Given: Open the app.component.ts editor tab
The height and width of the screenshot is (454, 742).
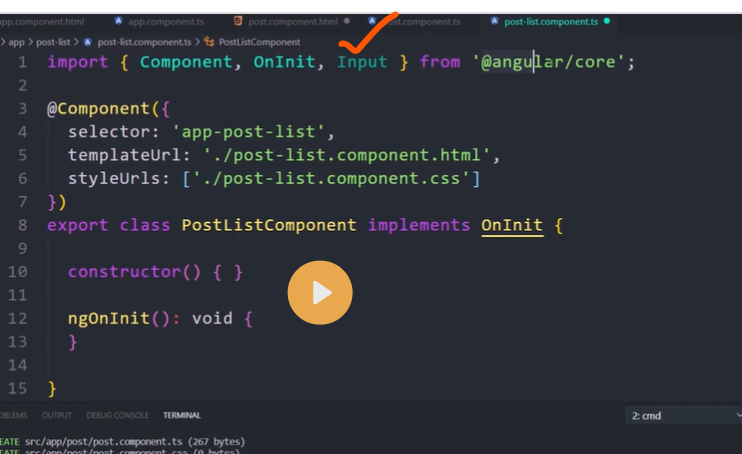Looking at the screenshot, I should click(x=164, y=21).
